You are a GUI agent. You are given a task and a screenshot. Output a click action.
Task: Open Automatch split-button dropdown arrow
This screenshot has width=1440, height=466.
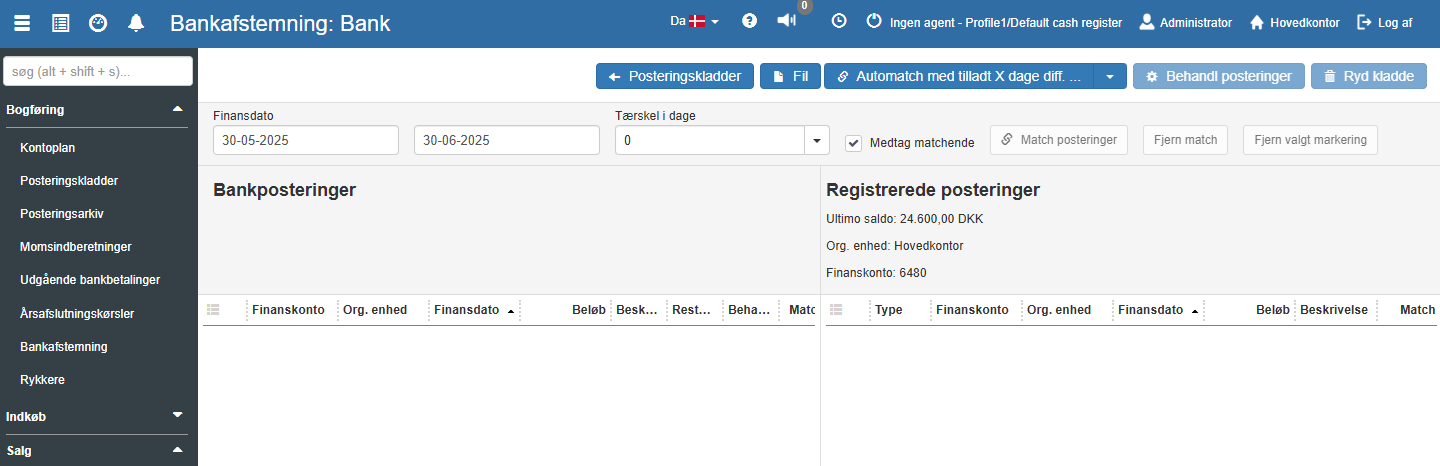[1110, 76]
